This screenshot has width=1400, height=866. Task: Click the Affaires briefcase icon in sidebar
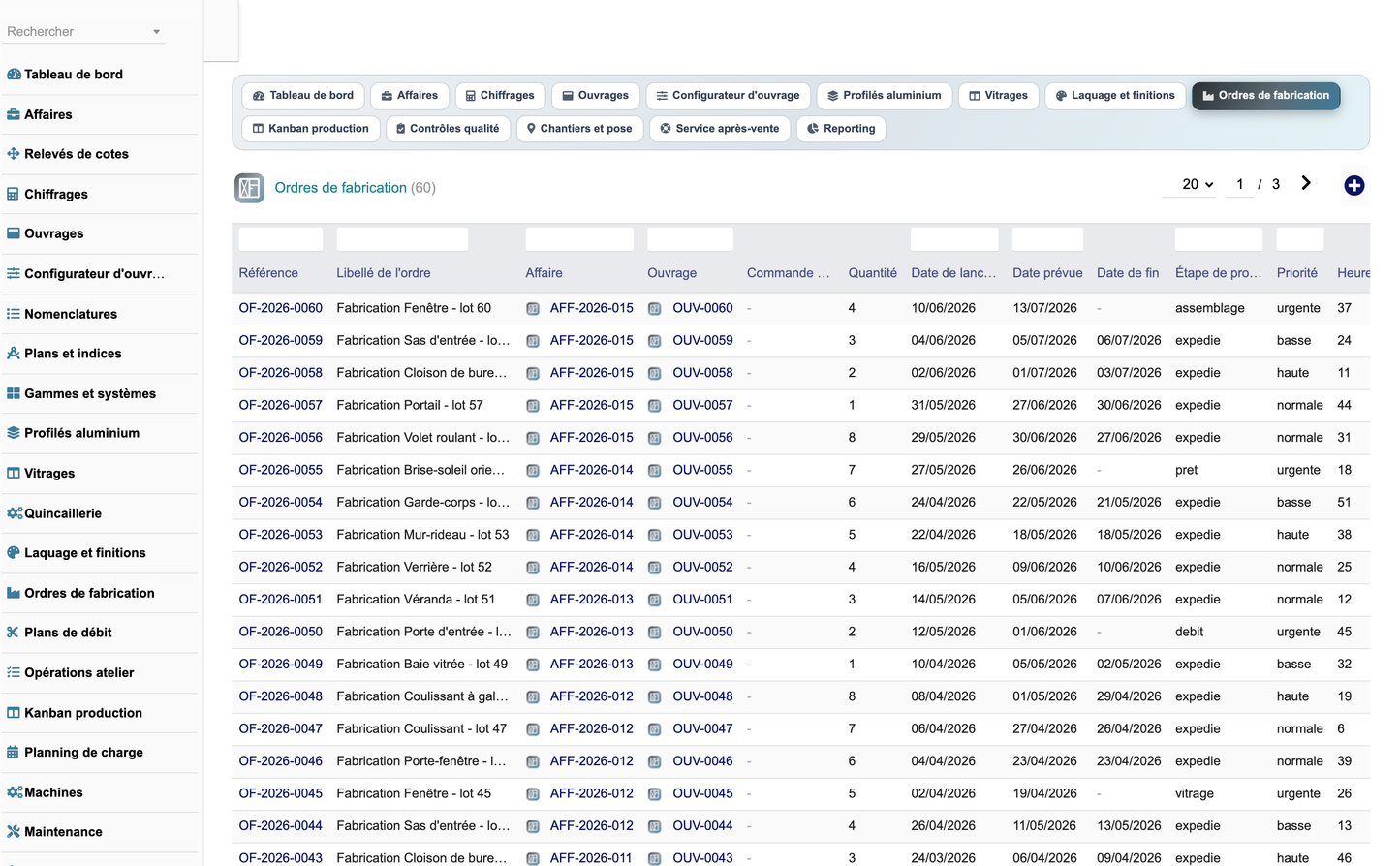(x=14, y=114)
